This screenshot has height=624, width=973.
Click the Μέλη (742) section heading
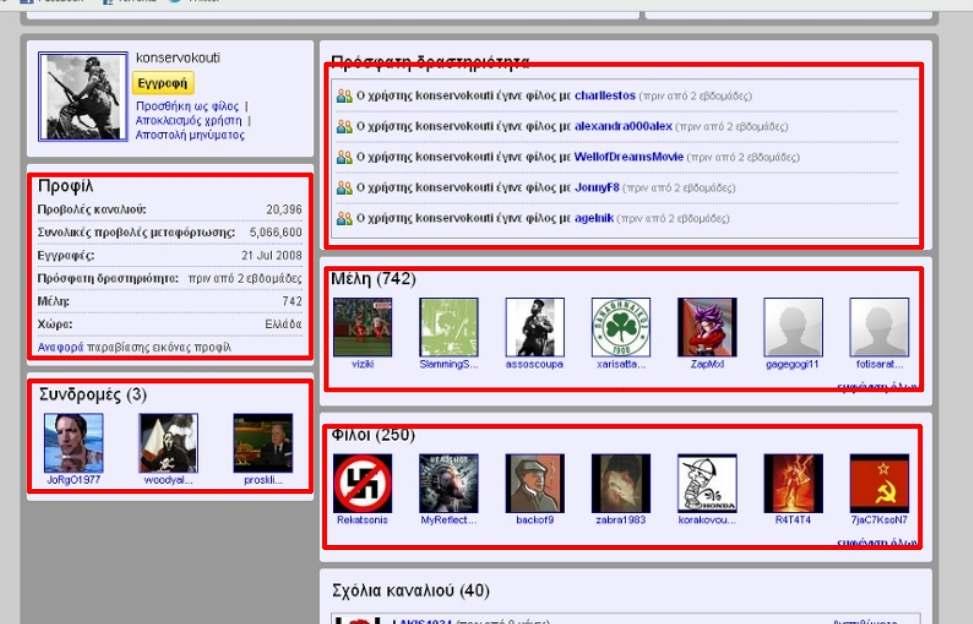coord(374,279)
